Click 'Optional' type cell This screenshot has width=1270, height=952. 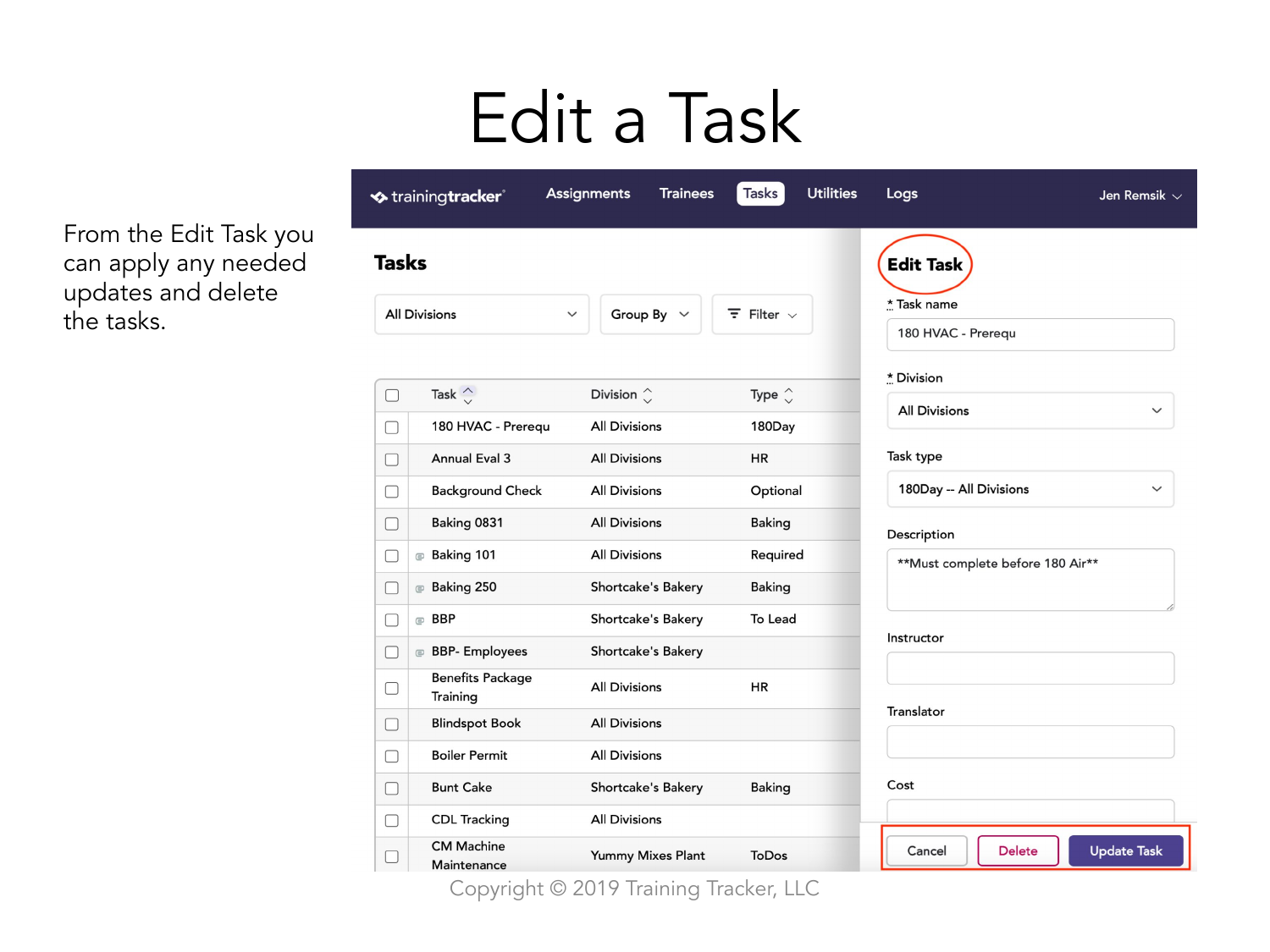coord(776,491)
